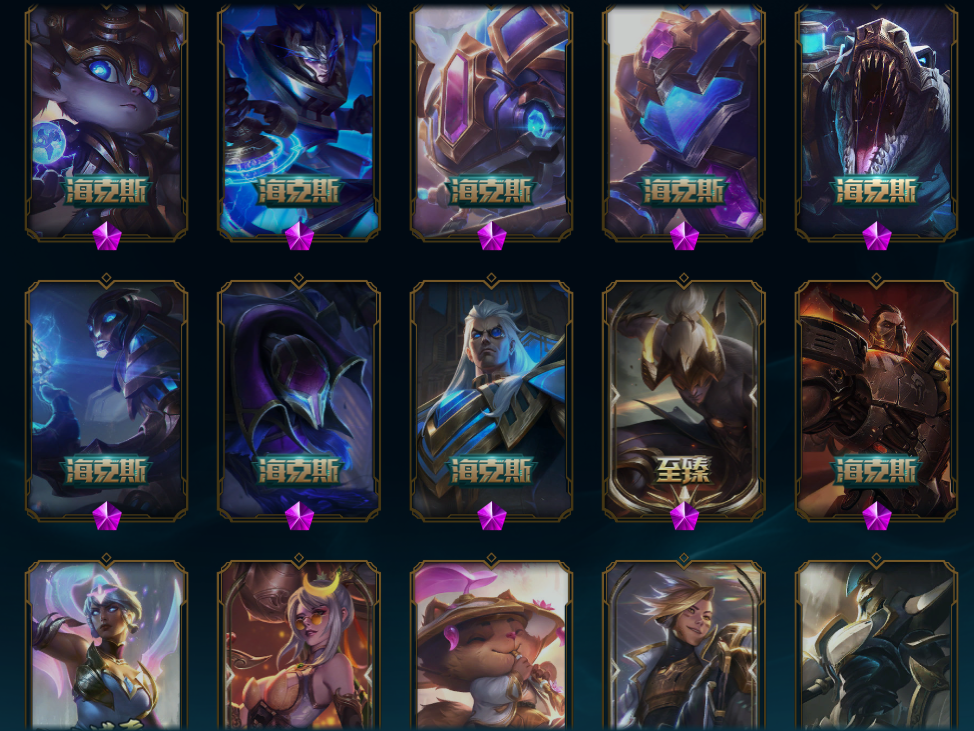The image size is (974, 731).
Task: Open the winged woman with pastel feathers card
Action: coord(106,643)
